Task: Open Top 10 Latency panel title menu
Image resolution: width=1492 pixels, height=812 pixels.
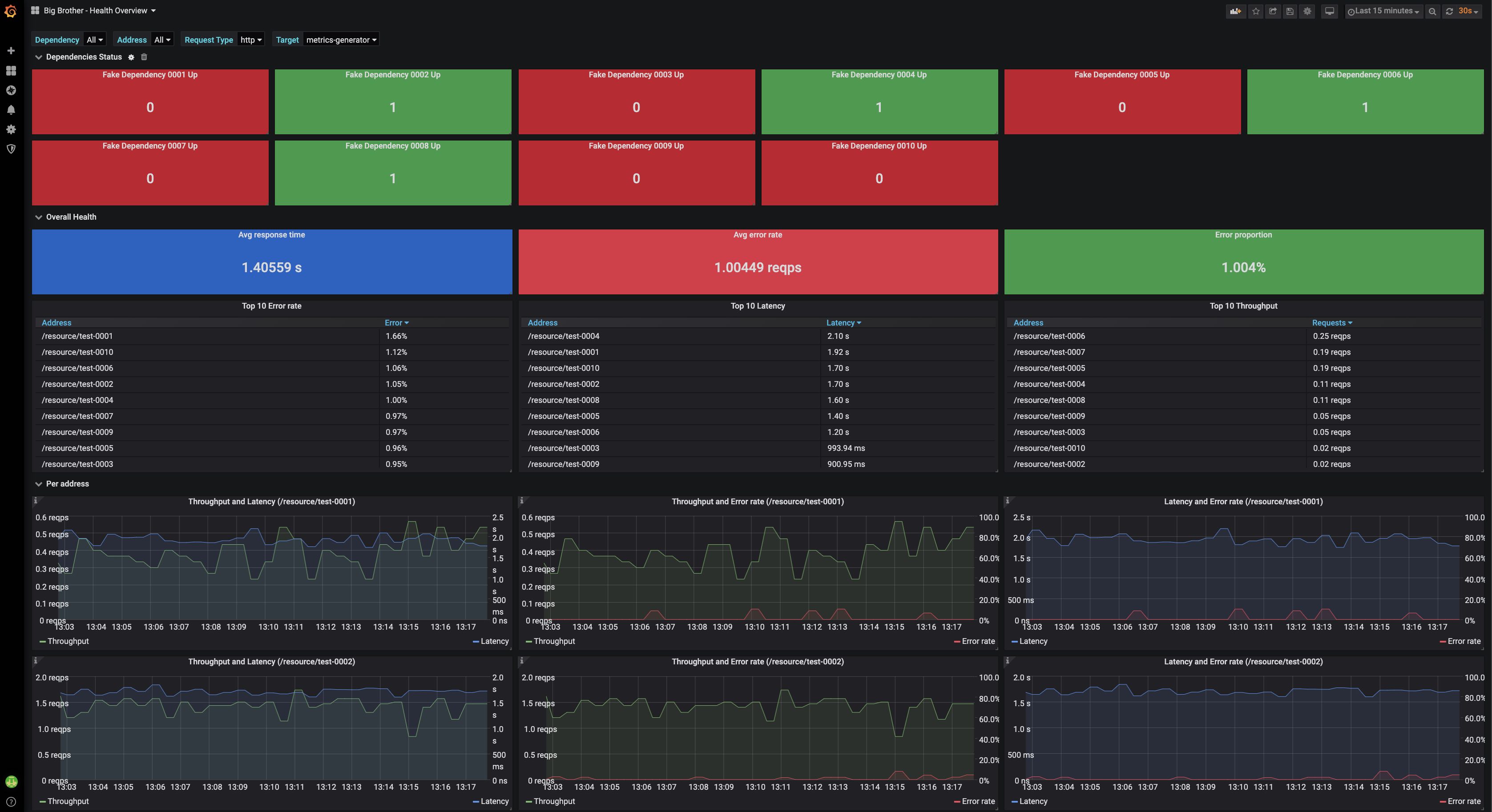Action: click(757, 306)
